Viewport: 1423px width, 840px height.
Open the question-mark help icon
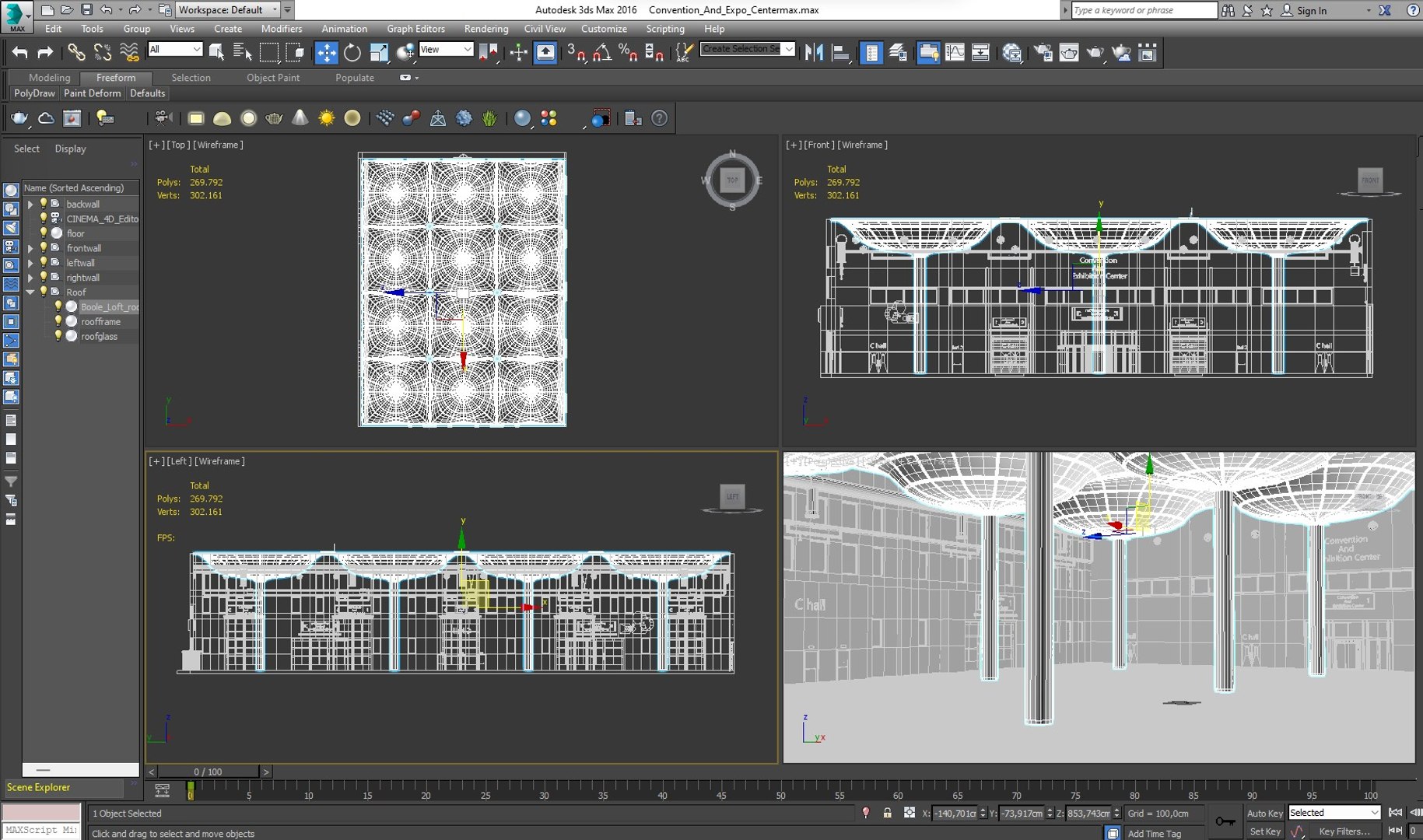pos(659,118)
